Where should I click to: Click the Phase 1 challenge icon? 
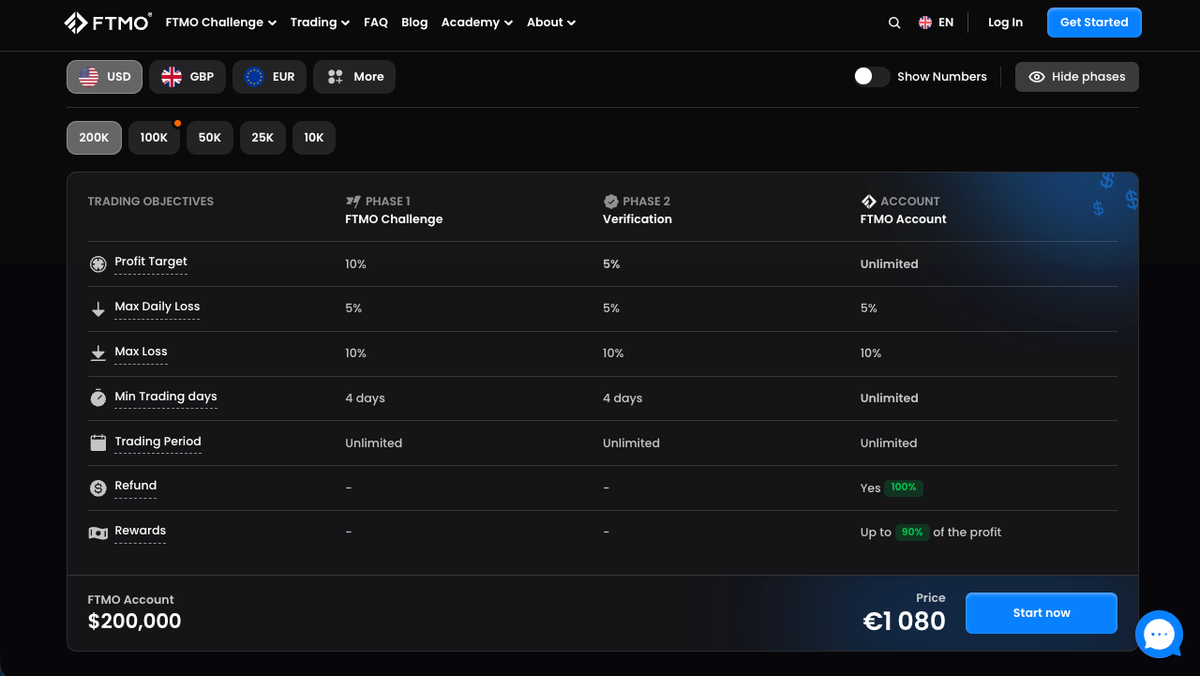point(353,201)
